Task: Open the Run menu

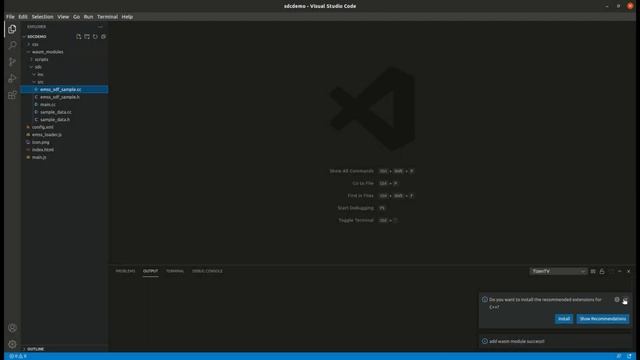Action: 88,17
